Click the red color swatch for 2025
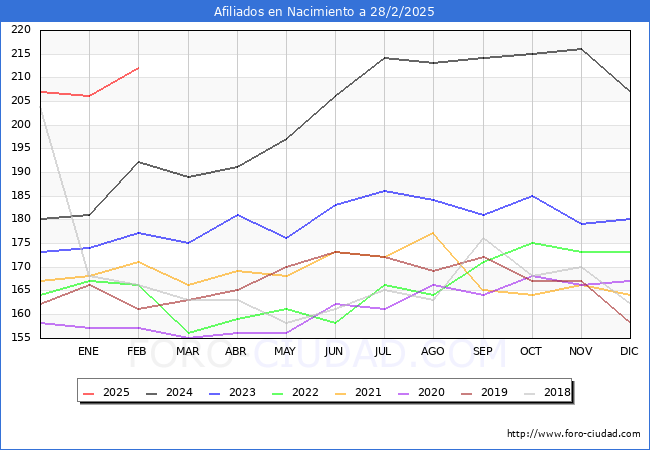The image size is (650, 450). point(89,393)
